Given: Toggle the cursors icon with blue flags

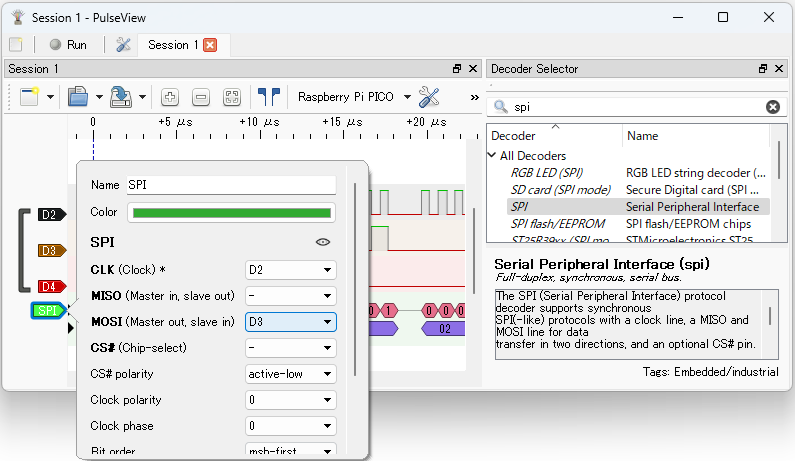Looking at the screenshot, I should (x=269, y=96).
